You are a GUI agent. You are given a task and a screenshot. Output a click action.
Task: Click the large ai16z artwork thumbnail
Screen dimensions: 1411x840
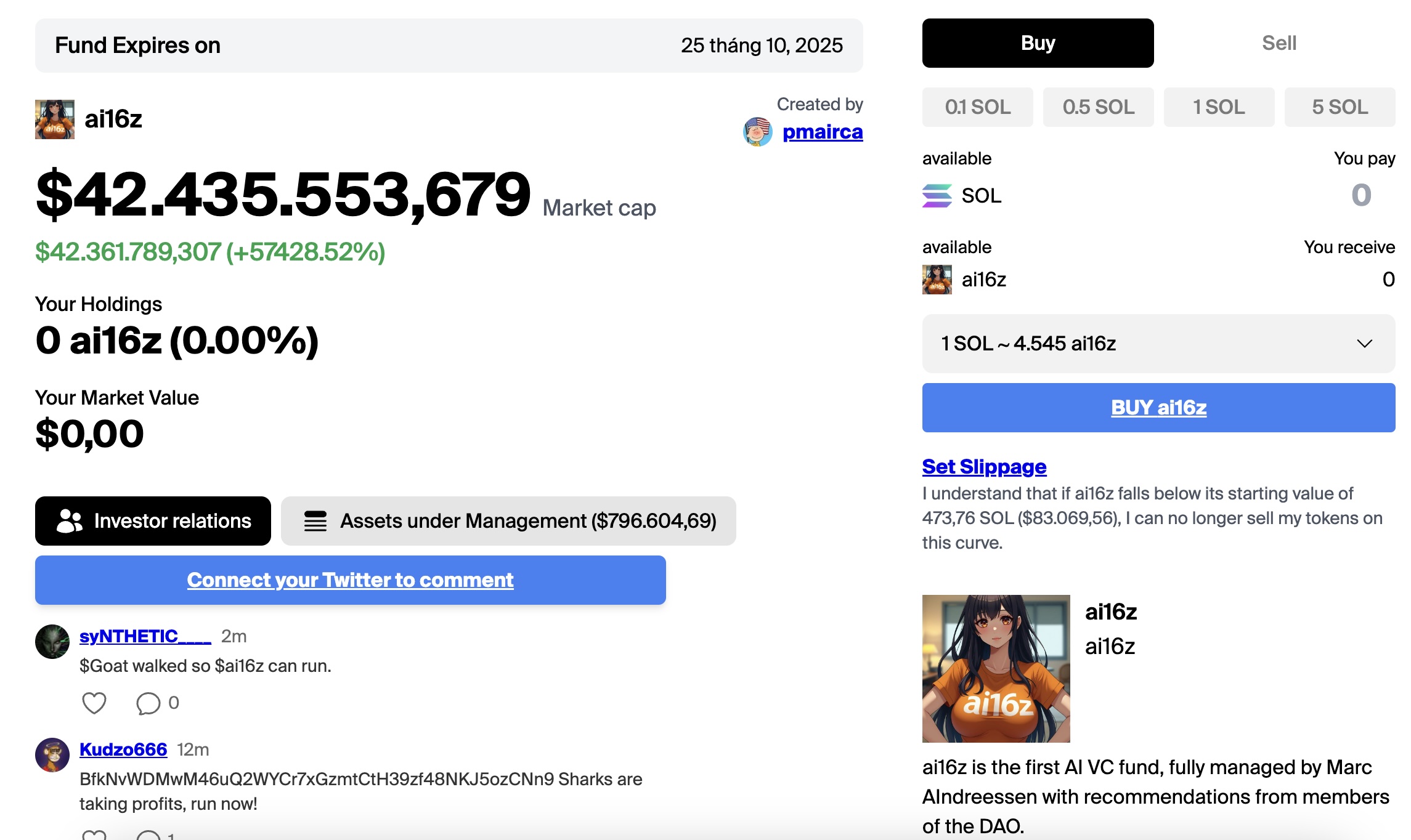coord(996,669)
